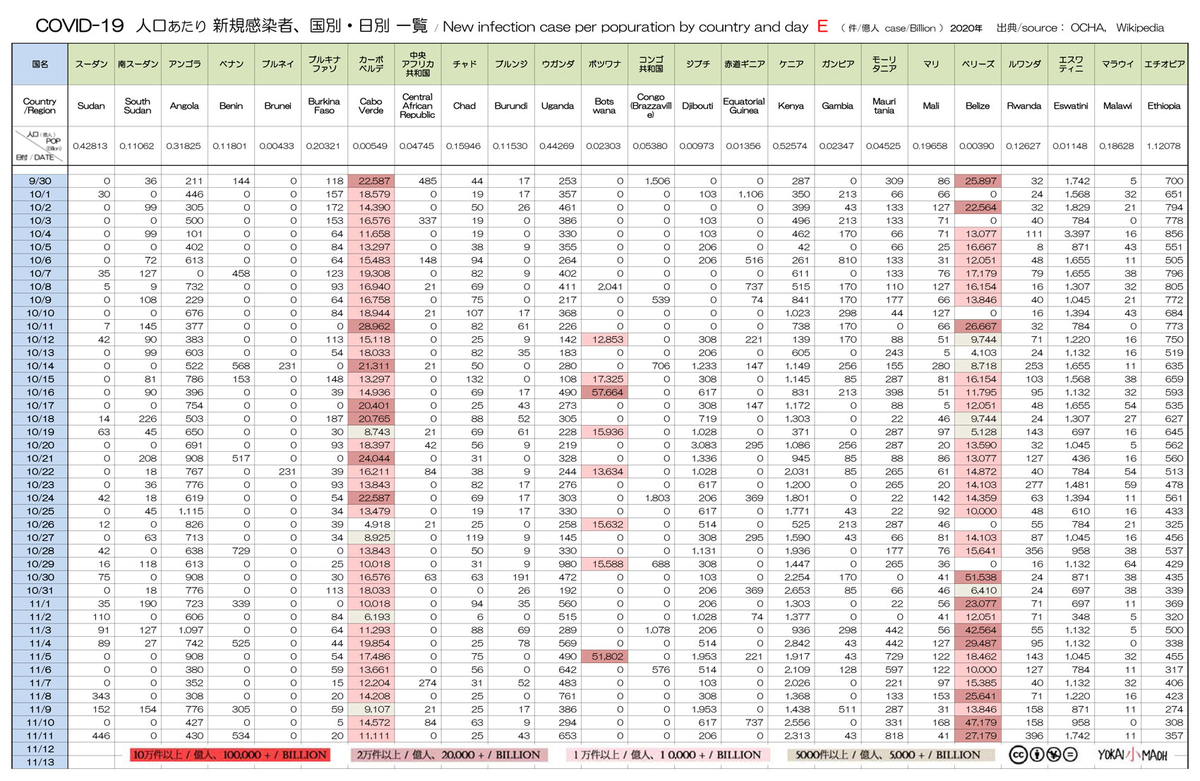Image resolution: width=1200 pixels, height=781 pixels.
Task: Click the English Belize header cell
Action: coord(977,105)
